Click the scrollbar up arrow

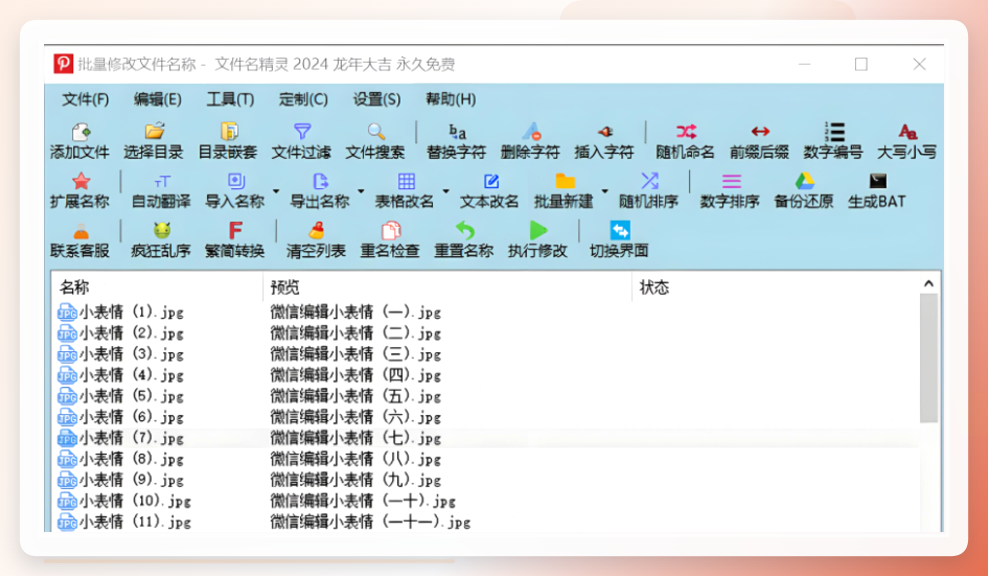[x=928, y=284]
